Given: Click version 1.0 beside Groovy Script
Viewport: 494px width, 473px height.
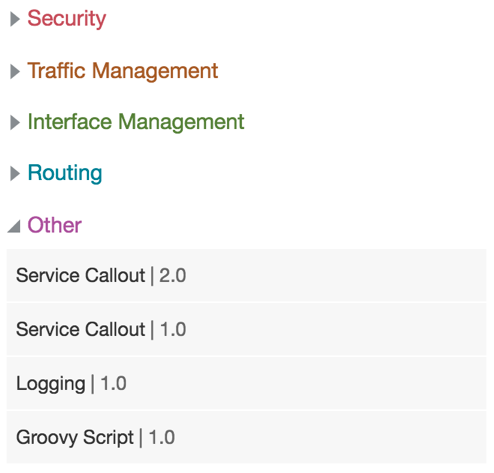Looking at the screenshot, I should (x=162, y=438).
